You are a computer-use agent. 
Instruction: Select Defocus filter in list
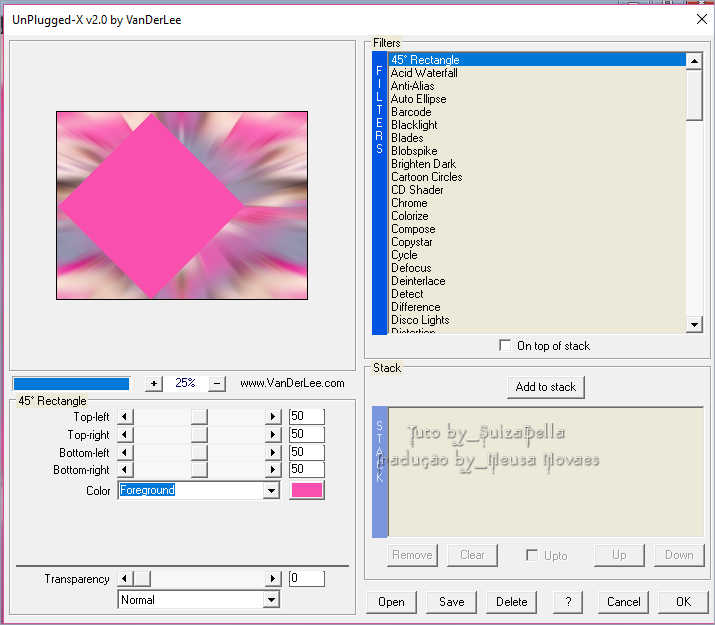click(x=537, y=268)
